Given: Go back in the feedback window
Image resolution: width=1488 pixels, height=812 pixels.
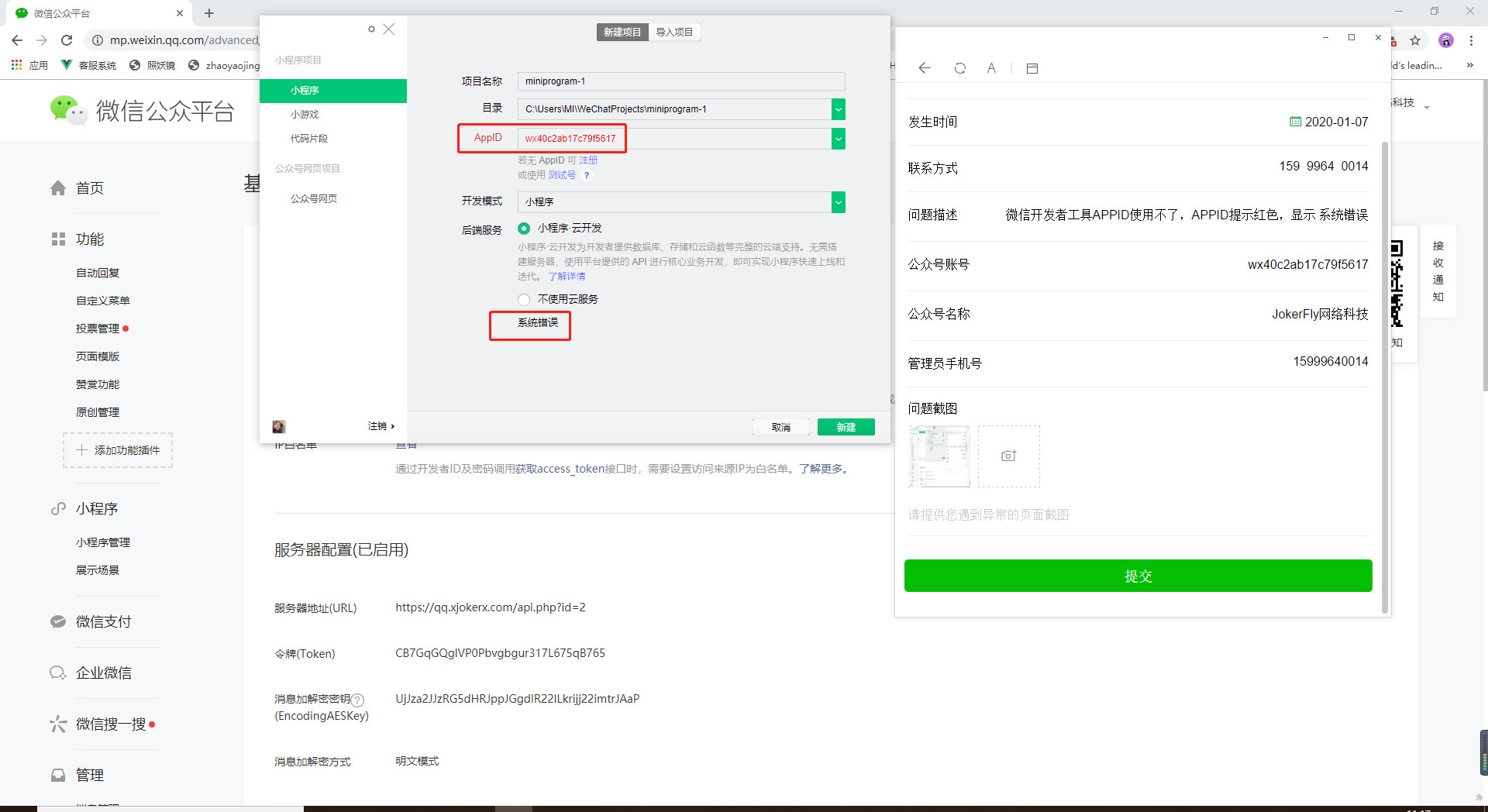Looking at the screenshot, I should 925,68.
